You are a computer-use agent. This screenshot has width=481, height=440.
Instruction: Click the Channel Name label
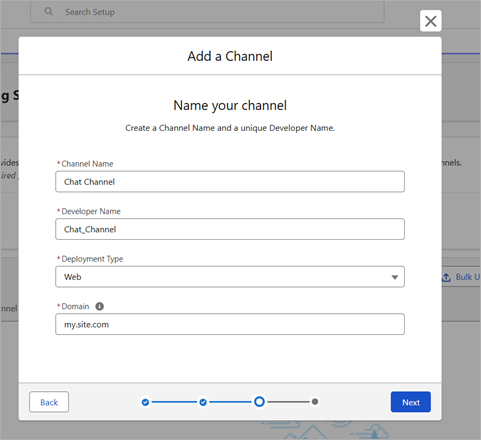[87, 164]
